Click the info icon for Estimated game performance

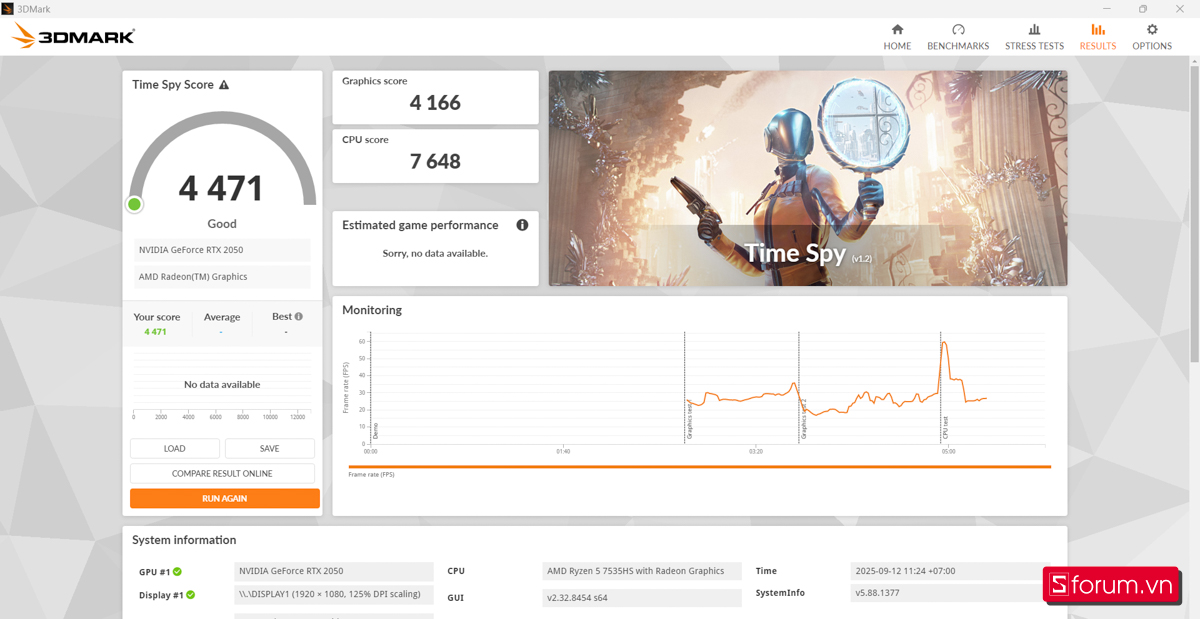(522, 225)
